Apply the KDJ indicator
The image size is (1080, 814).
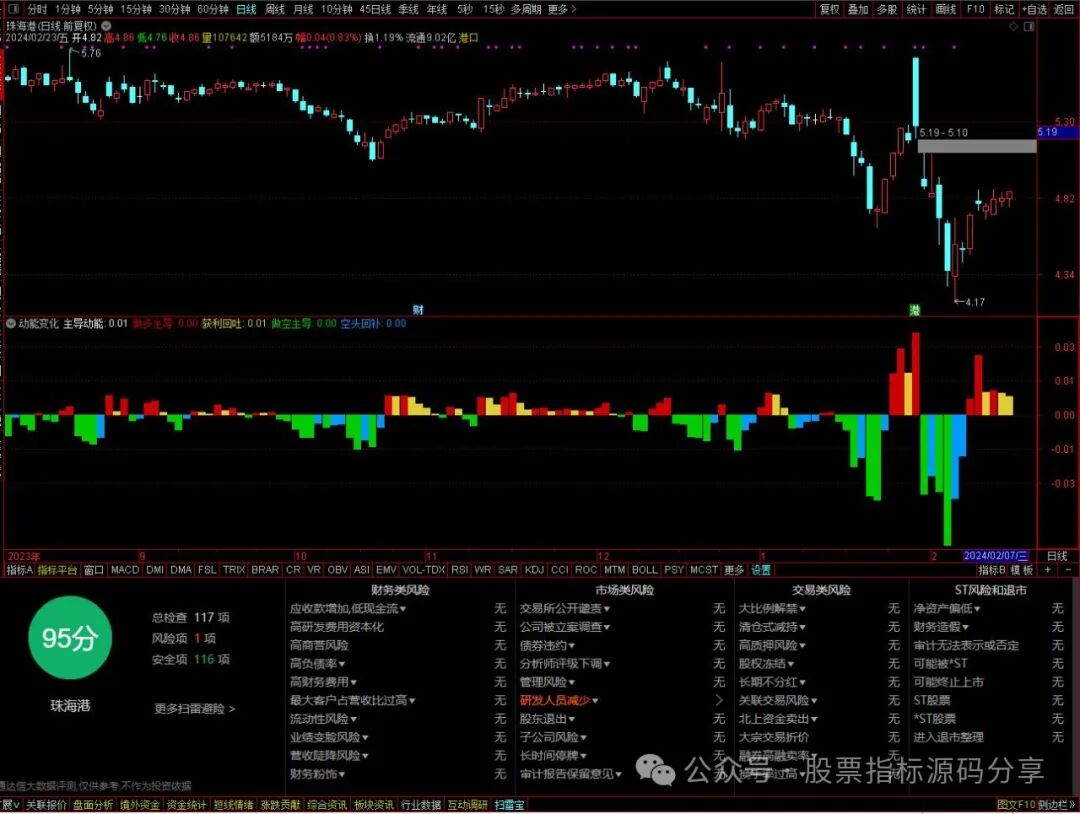point(534,570)
